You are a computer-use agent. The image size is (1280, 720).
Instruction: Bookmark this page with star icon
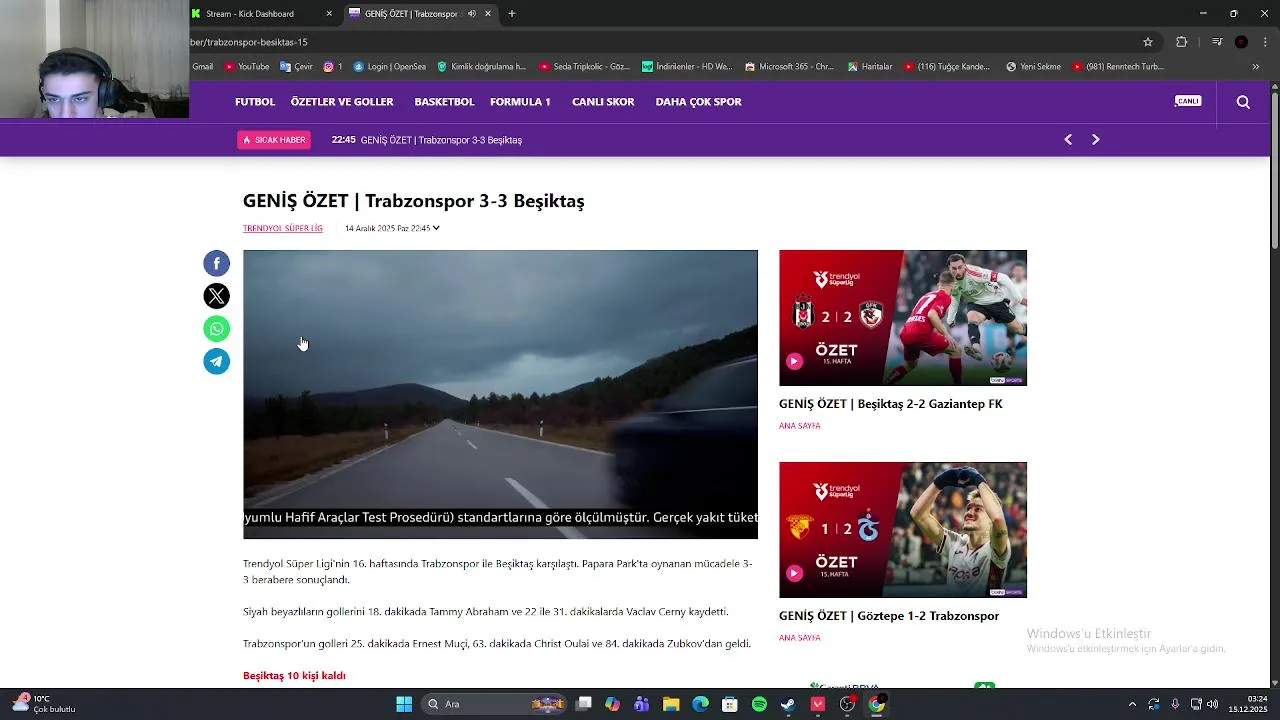click(1148, 42)
